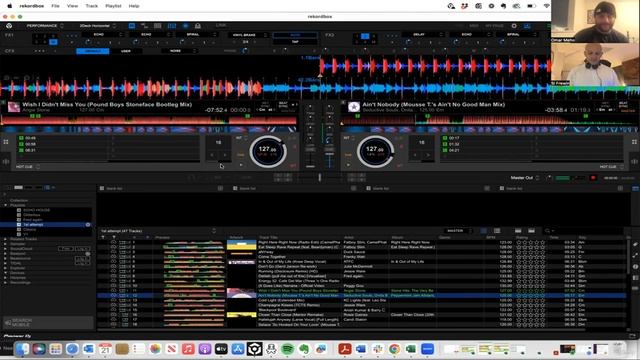This screenshot has width=640, height=360.
Task: Select the Fred again playlist
Action: coord(32,220)
